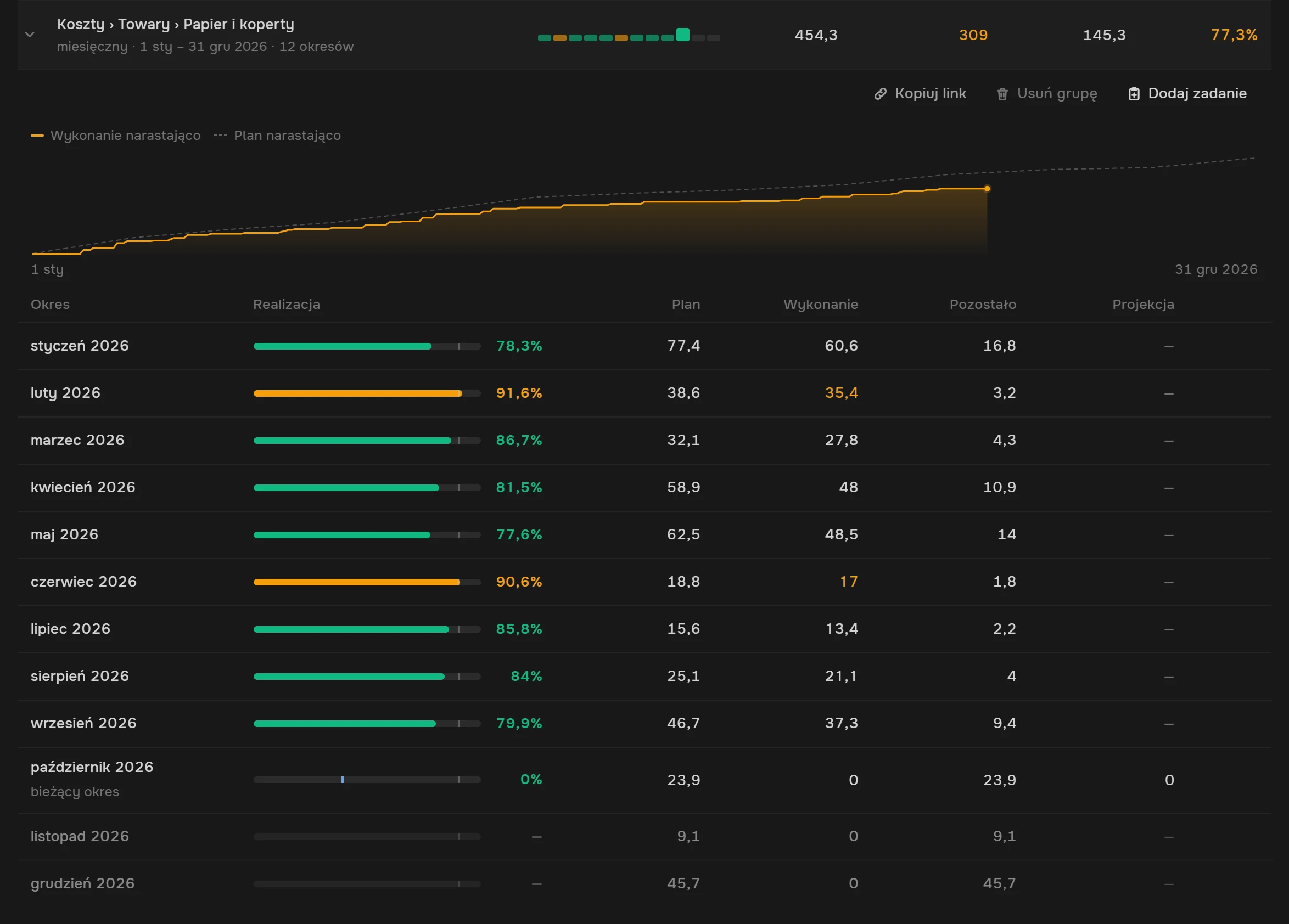Click the Pozostało column header
This screenshot has height=924, width=1289.
tap(983, 304)
